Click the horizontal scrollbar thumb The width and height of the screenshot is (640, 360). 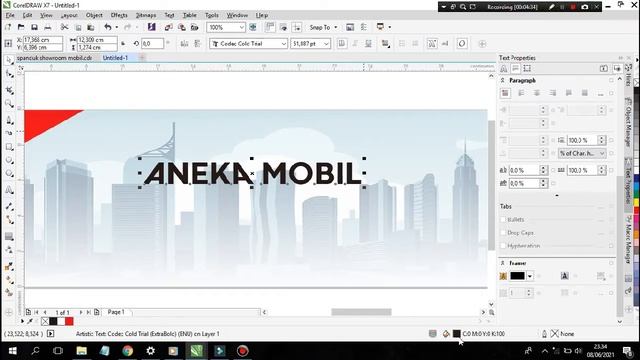tap(361, 312)
